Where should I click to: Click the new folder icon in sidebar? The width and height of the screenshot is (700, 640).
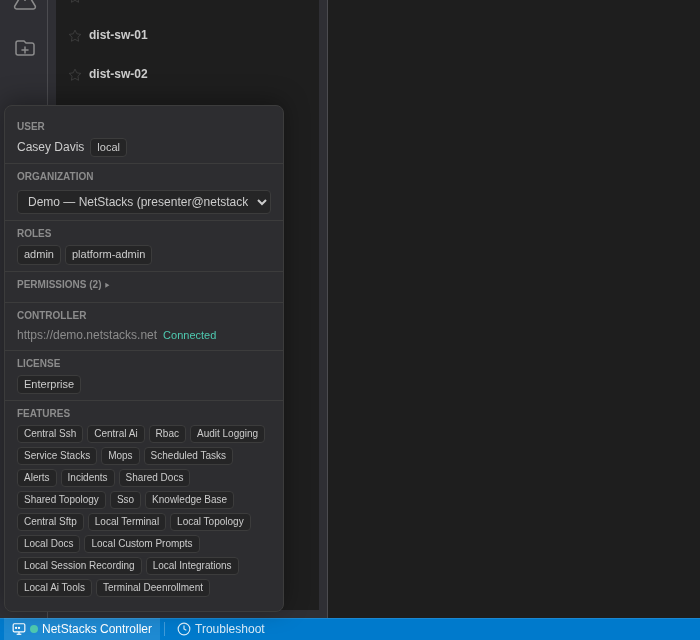25,48
